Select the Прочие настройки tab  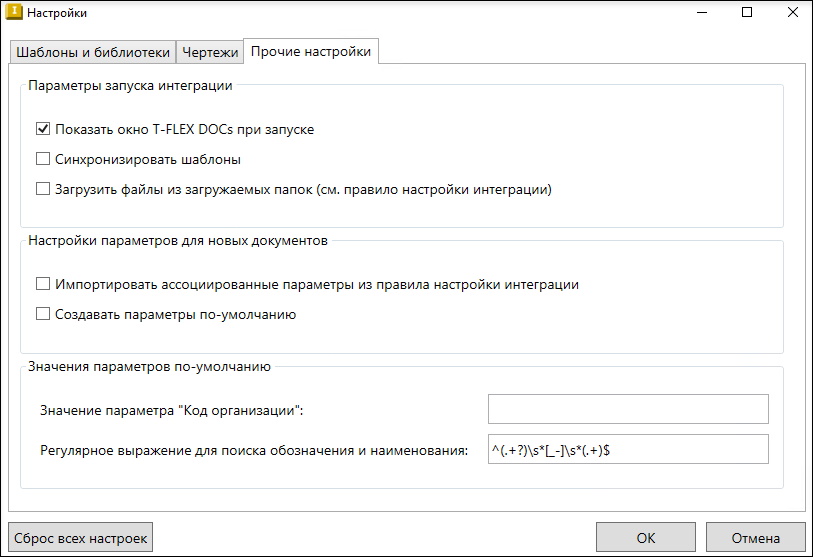pyautogui.click(x=311, y=51)
